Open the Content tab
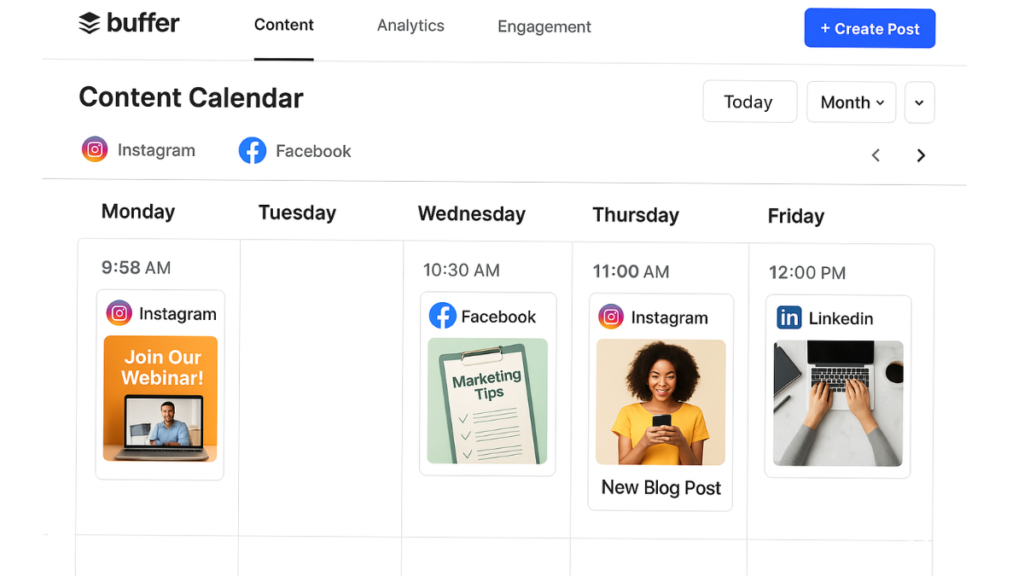 pyautogui.click(x=283, y=25)
